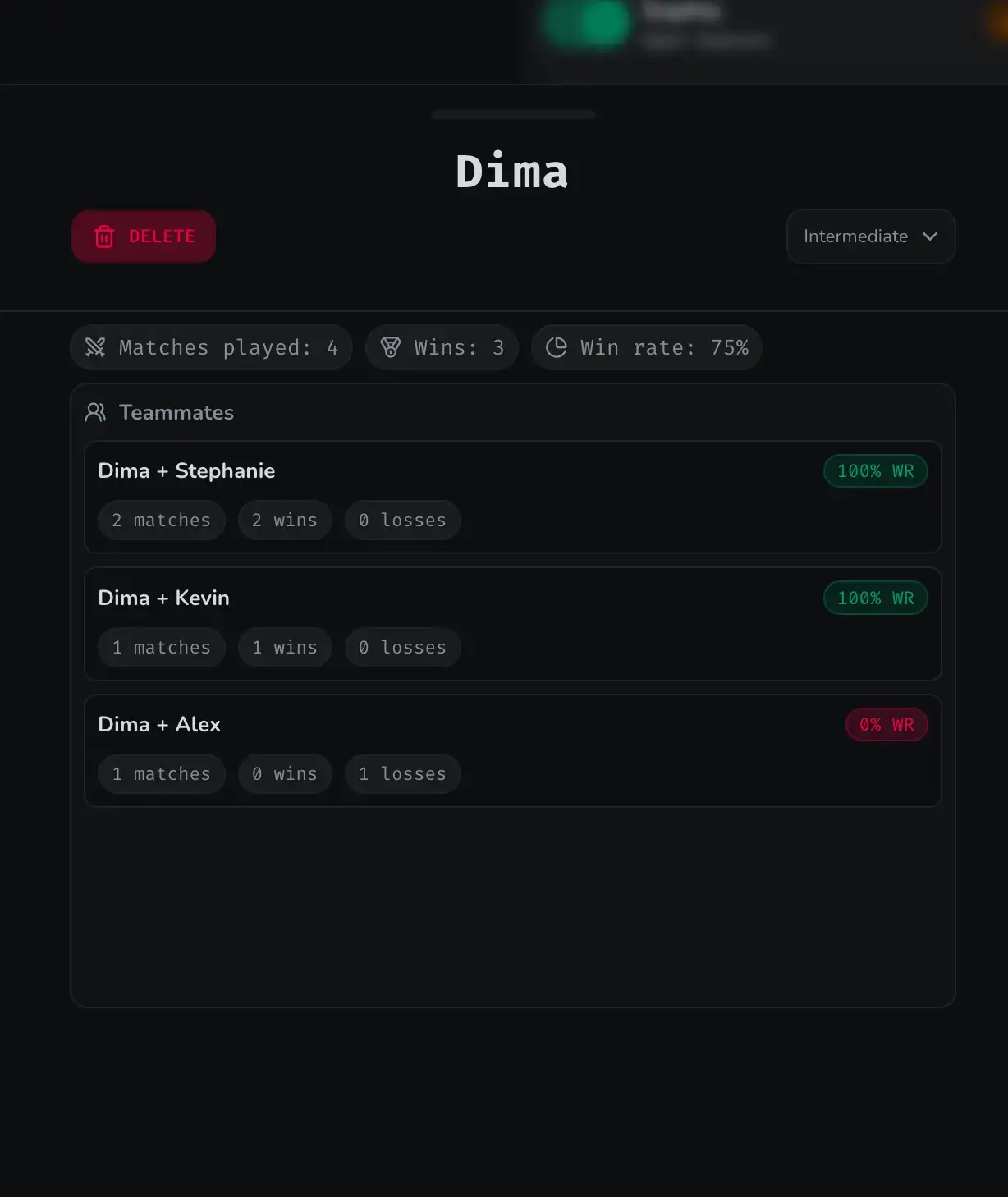Click the drag handle above the Dima title

point(512,114)
